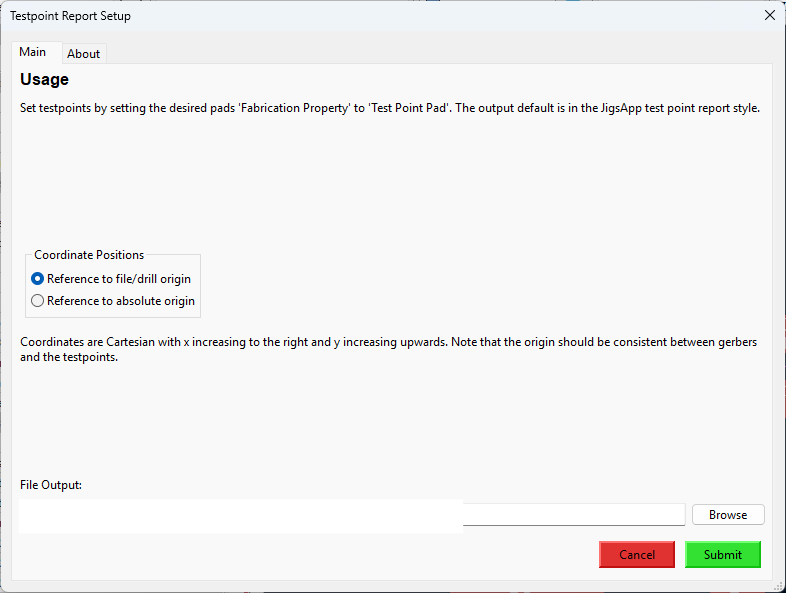Click the 'Coordinate Positions' group label
786x593 pixels.
click(89, 255)
